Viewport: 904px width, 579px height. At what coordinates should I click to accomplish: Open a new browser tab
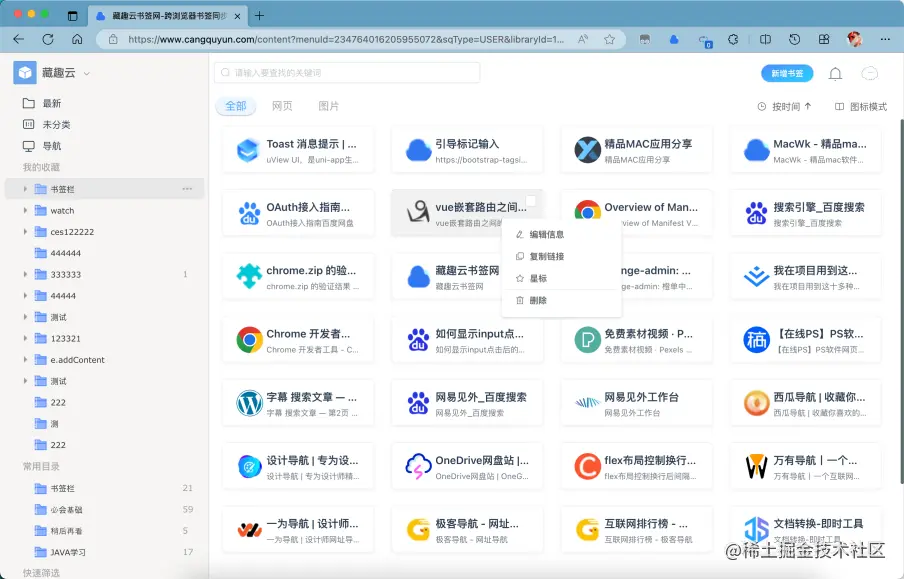[259, 16]
